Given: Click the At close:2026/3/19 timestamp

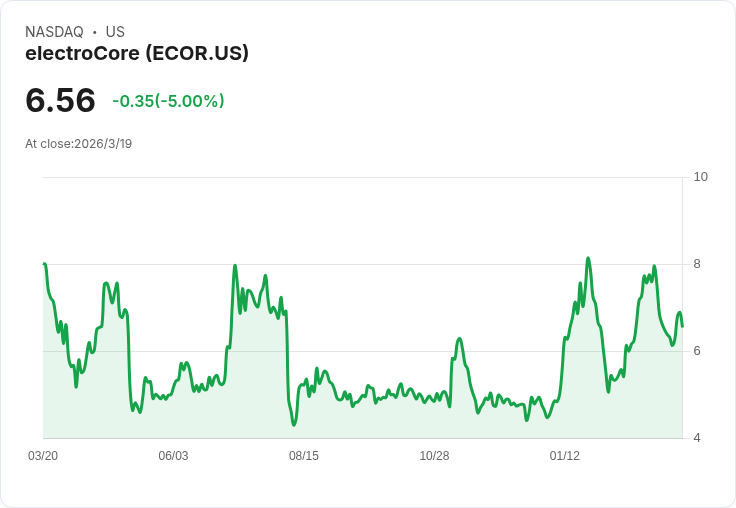Looking at the screenshot, I should (x=78, y=144).
